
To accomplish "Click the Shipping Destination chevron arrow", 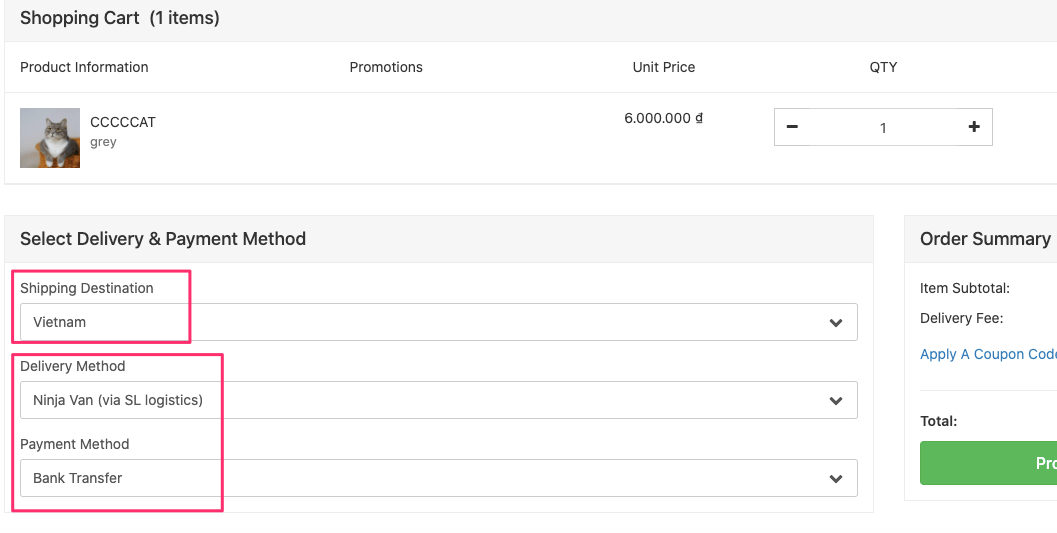I will point(836,323).
